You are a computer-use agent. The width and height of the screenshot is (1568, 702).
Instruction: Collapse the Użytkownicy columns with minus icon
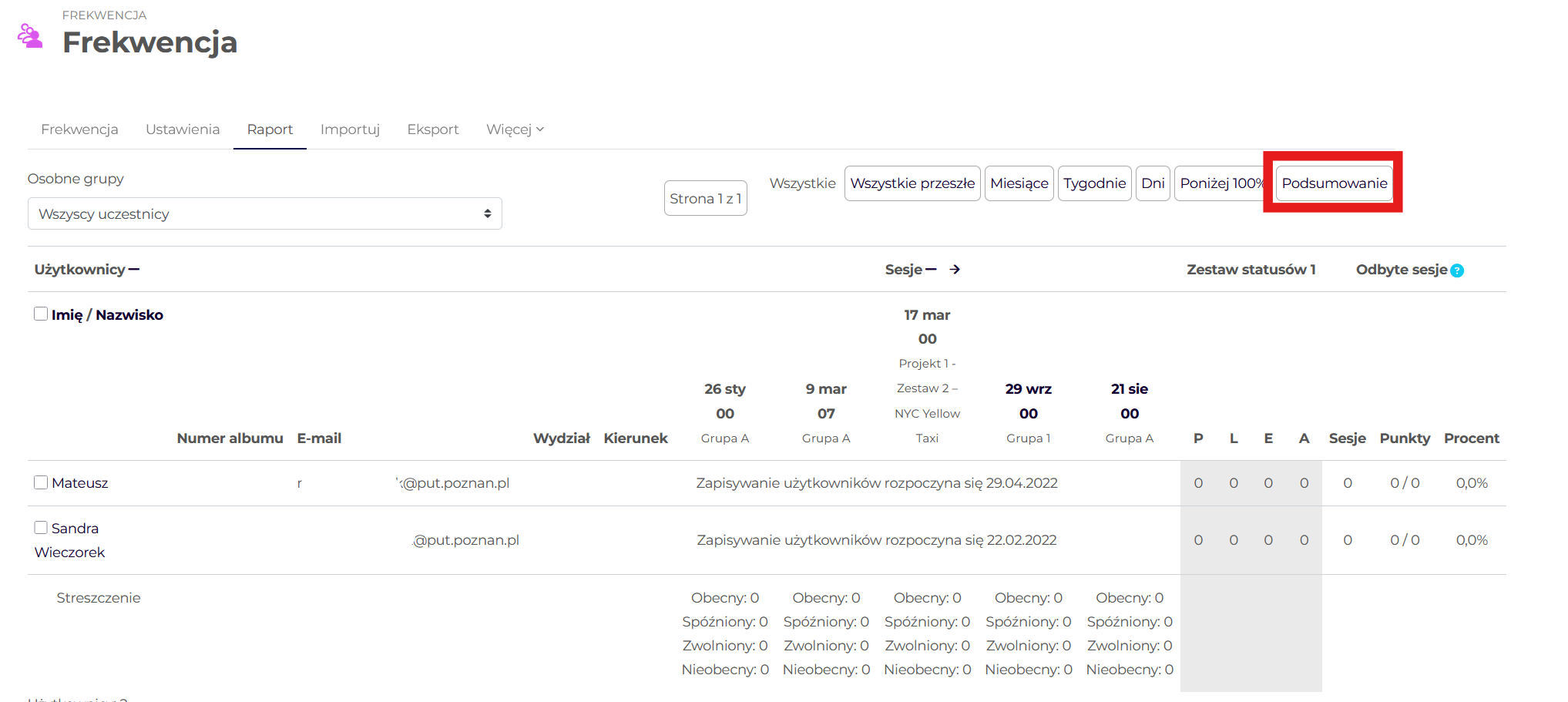pos(134,270)
